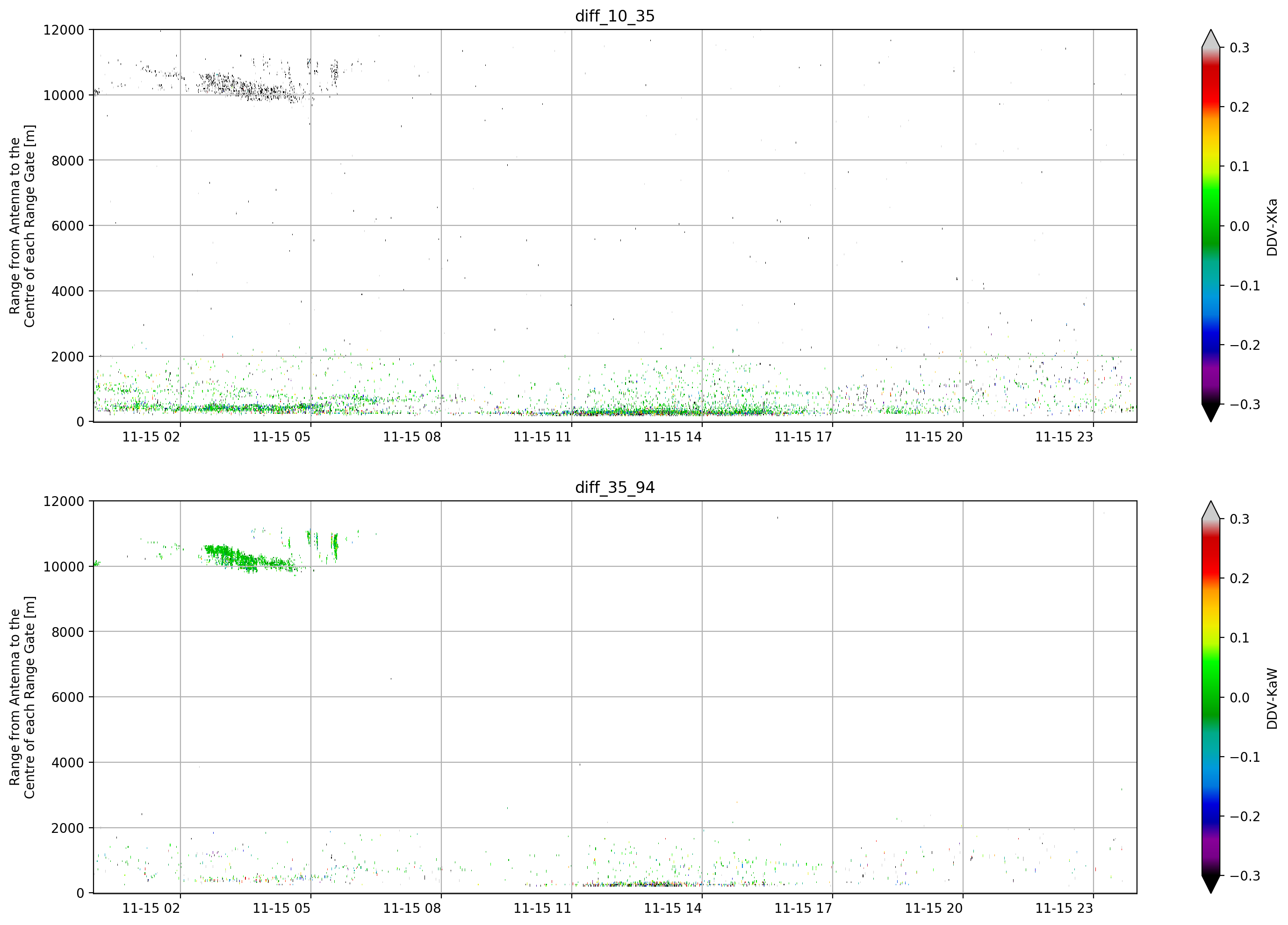Click '11-15 17' x-tick under diff_10_35 plot
The height and width of the screenshot is (925, 1288).
tap(803, 437)
